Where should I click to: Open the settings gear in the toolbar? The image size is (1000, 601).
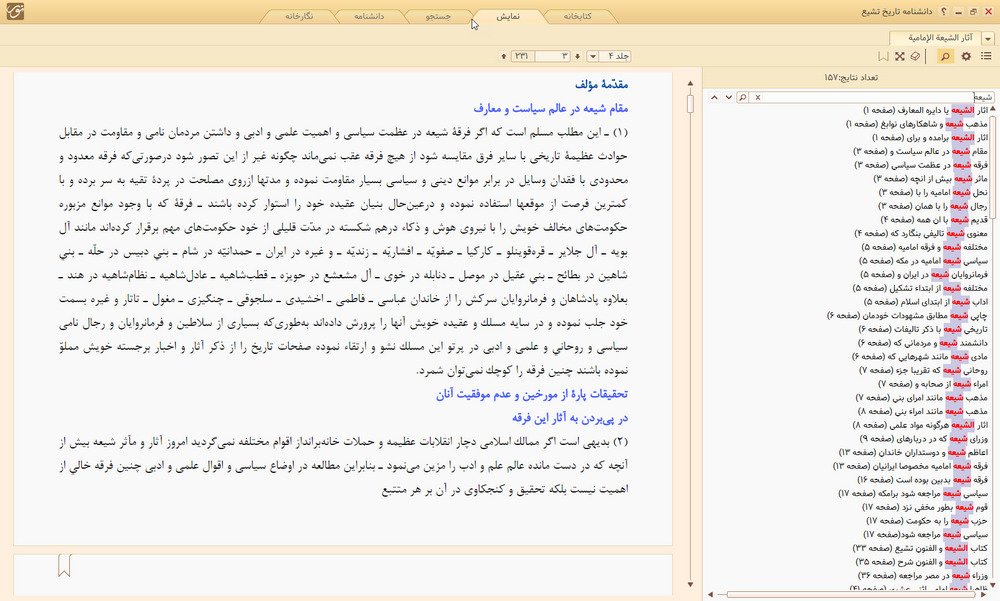[966, 56]
